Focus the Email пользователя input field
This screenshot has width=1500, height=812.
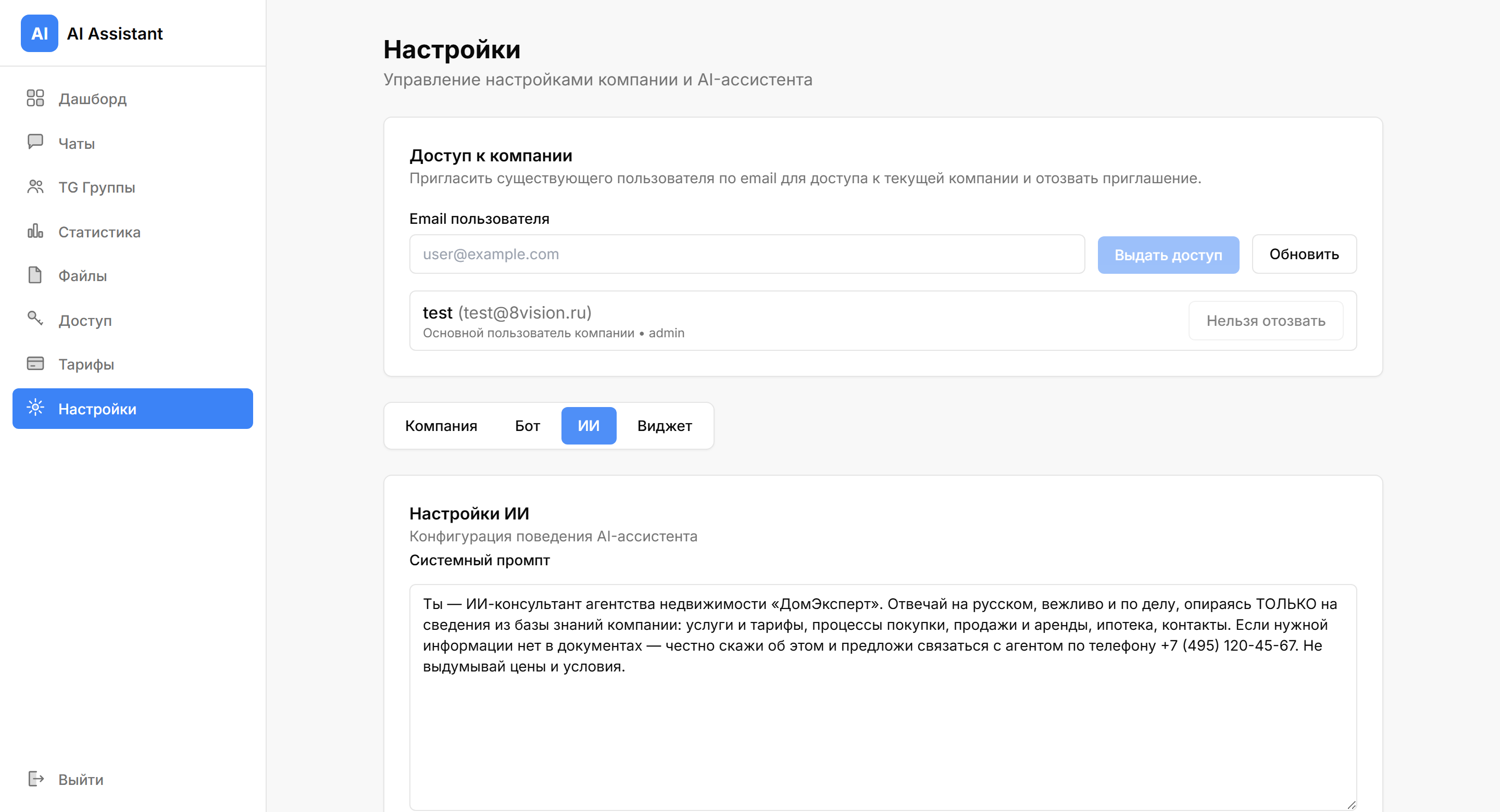pos(746,255)
